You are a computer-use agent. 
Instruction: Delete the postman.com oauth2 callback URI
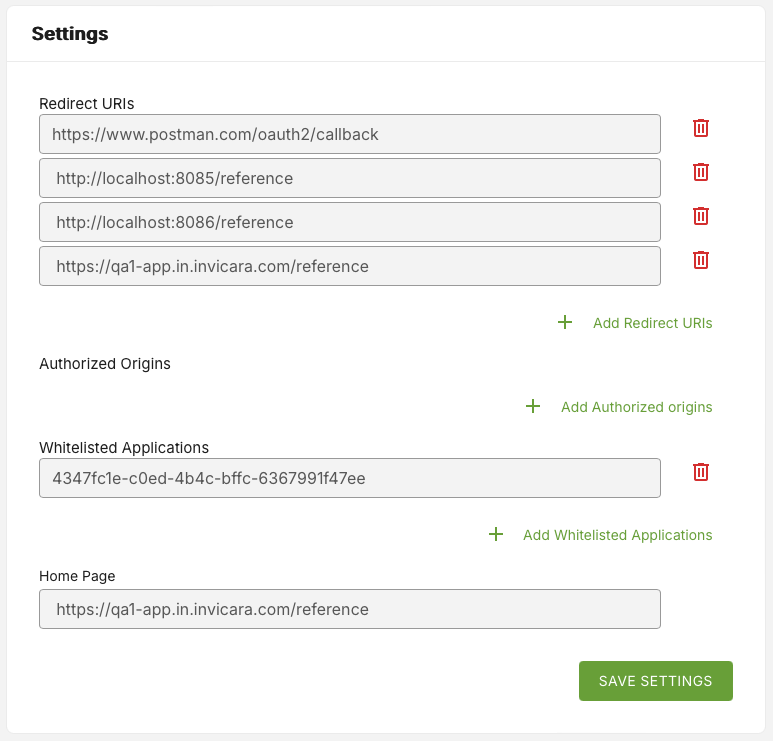[701, 128]
